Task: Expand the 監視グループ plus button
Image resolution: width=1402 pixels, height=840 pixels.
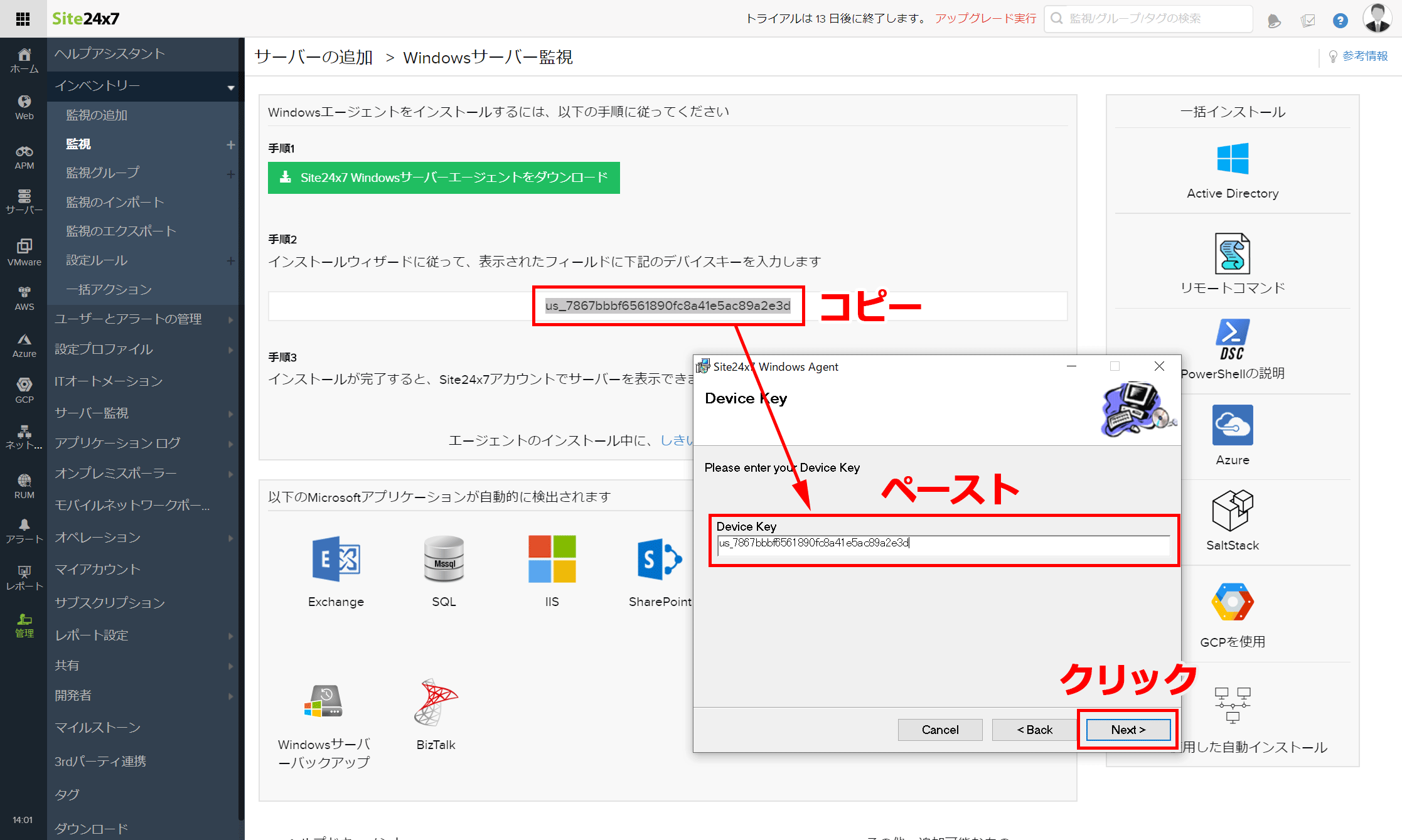Action: (230, 174)
